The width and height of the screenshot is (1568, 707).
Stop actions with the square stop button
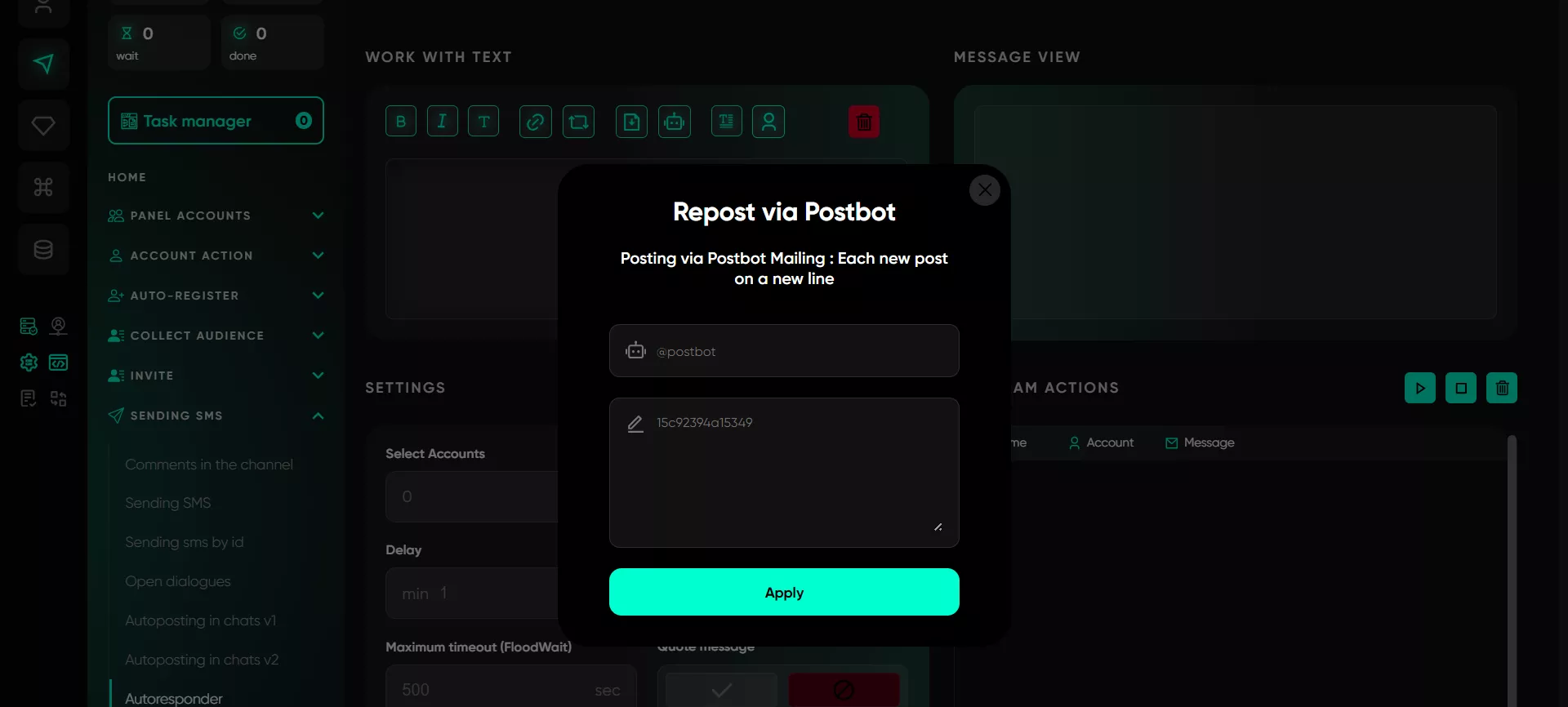point(1461,388)
